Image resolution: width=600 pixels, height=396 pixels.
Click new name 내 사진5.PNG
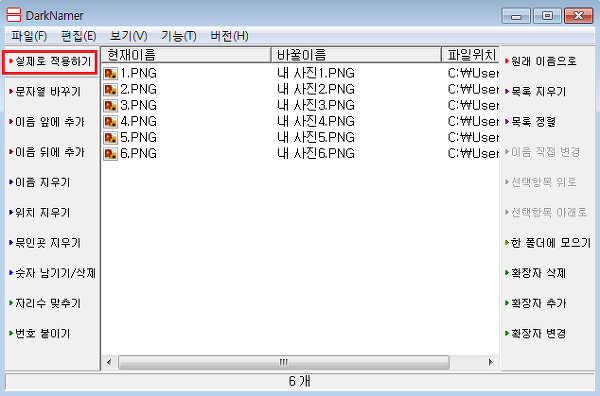pyautogui.click(x=316, y=137)
